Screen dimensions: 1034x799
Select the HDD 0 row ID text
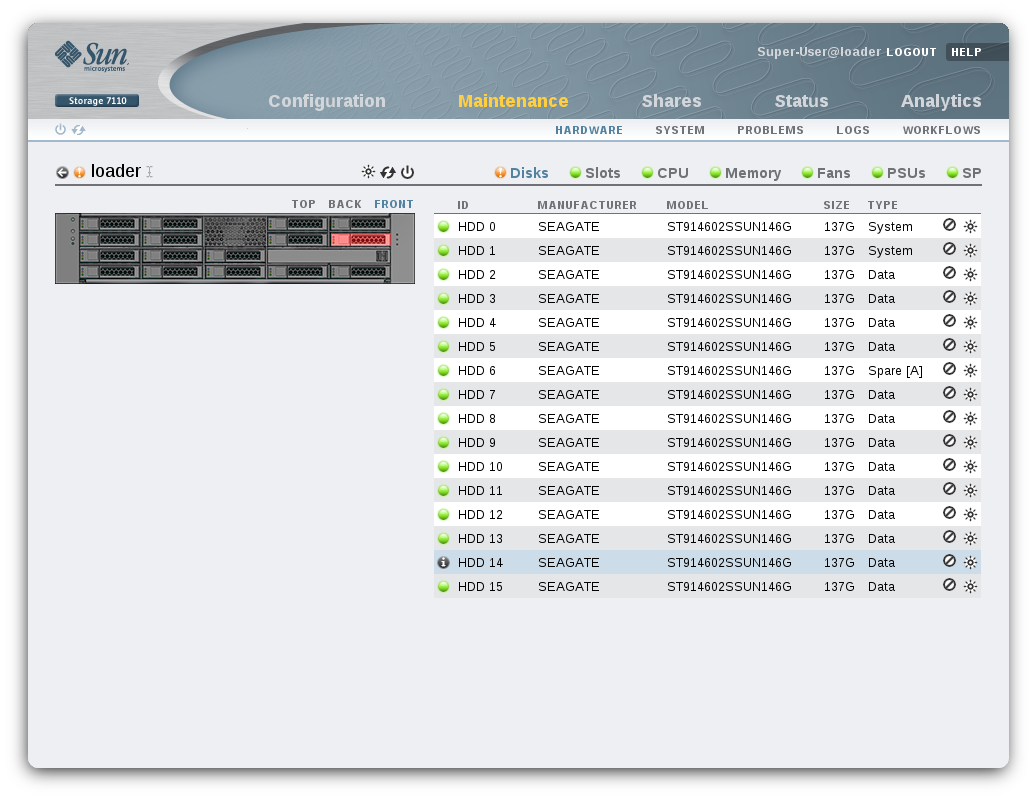point(477,227)
